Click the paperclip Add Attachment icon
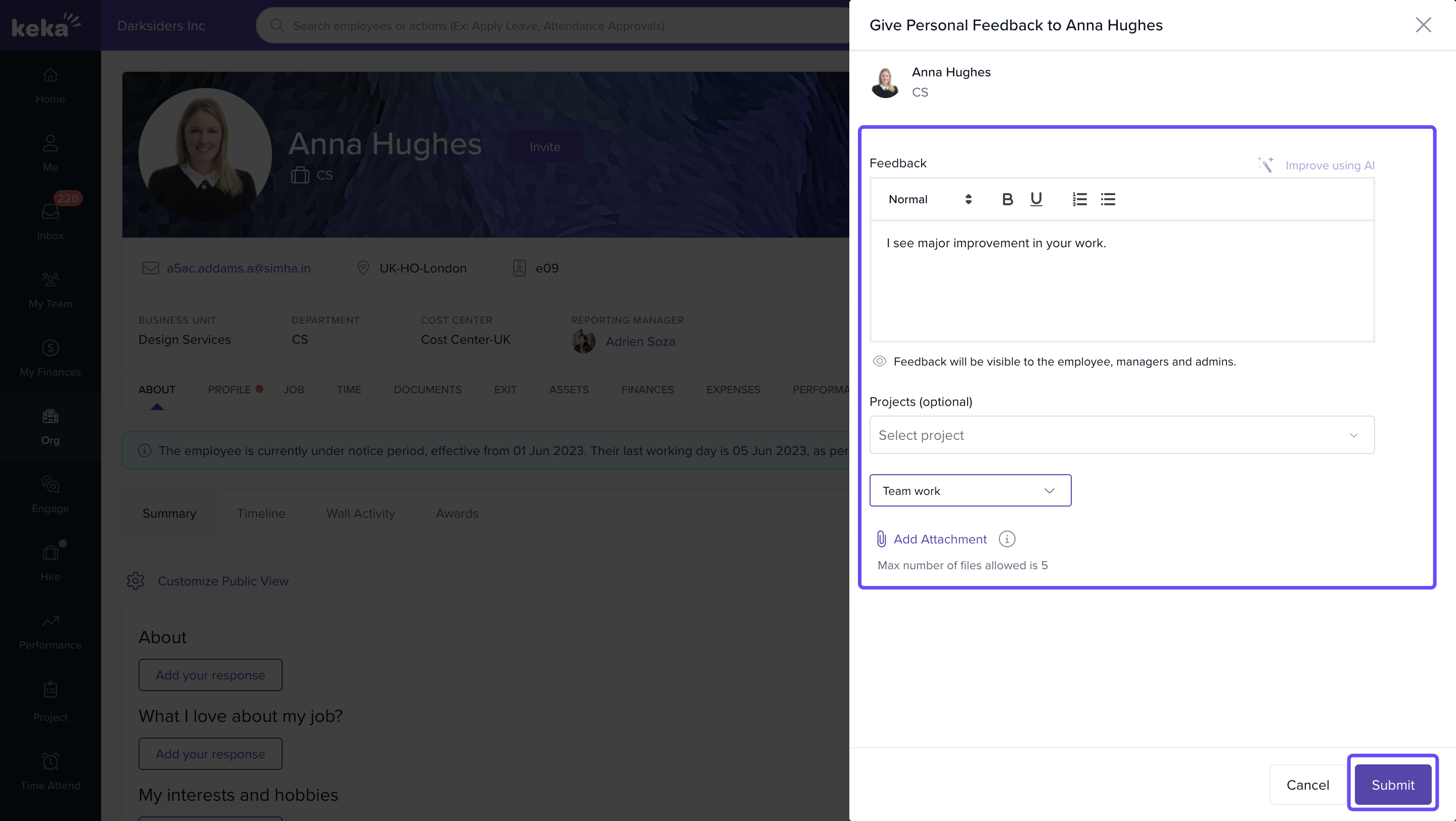Viewport: 1456px width, 821px height. pyautogui.click(x=881, y=539)
